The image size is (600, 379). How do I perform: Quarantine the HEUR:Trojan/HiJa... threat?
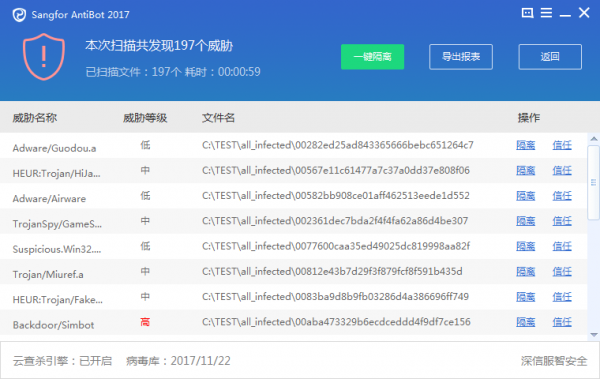[x=525, y=170]
